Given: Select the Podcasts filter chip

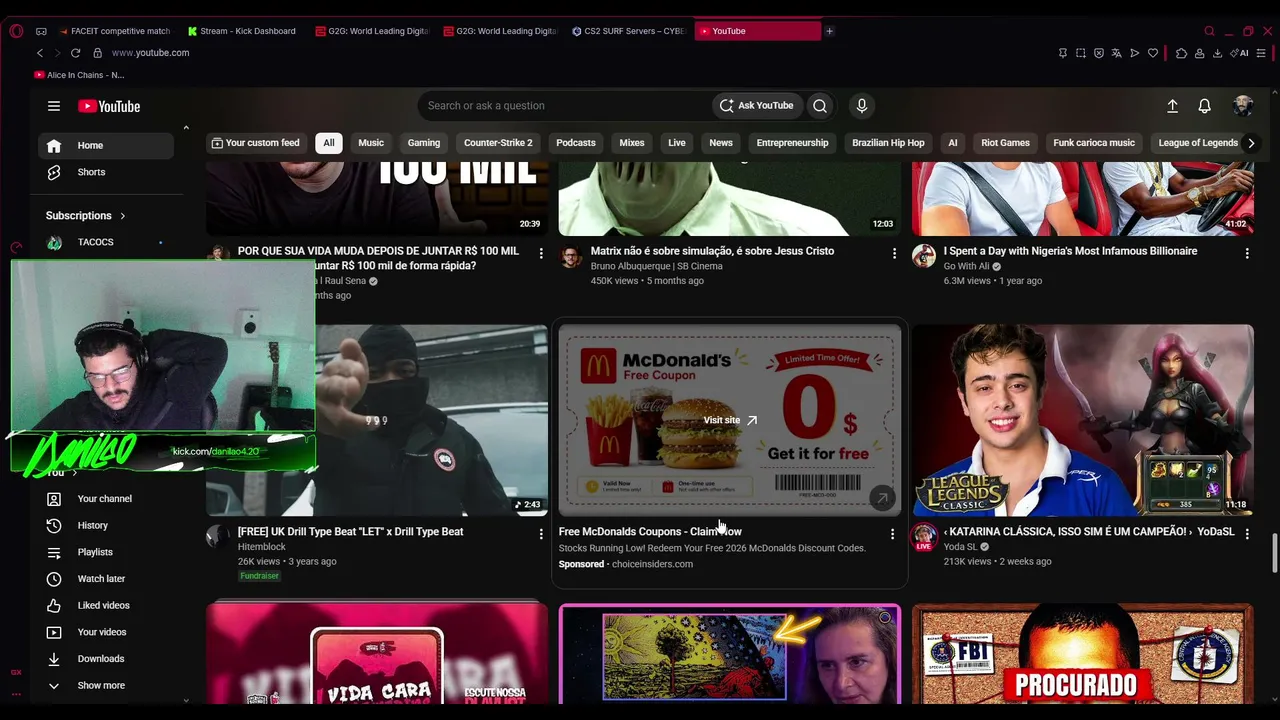Looking at the screenshot, I should click(x=576, y=143).
